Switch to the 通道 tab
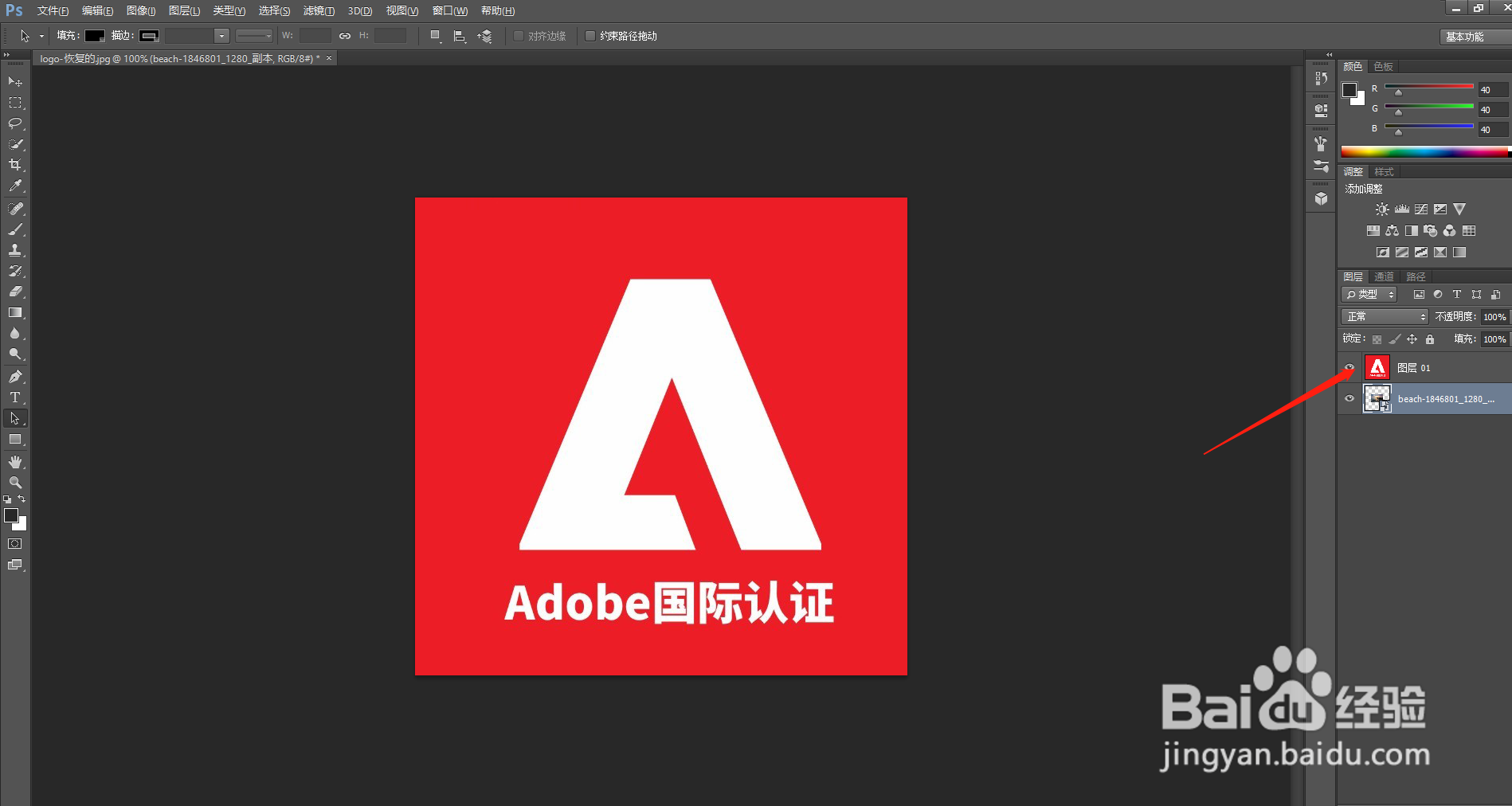Viewport: 1512px width, 806px height. 1384,276
